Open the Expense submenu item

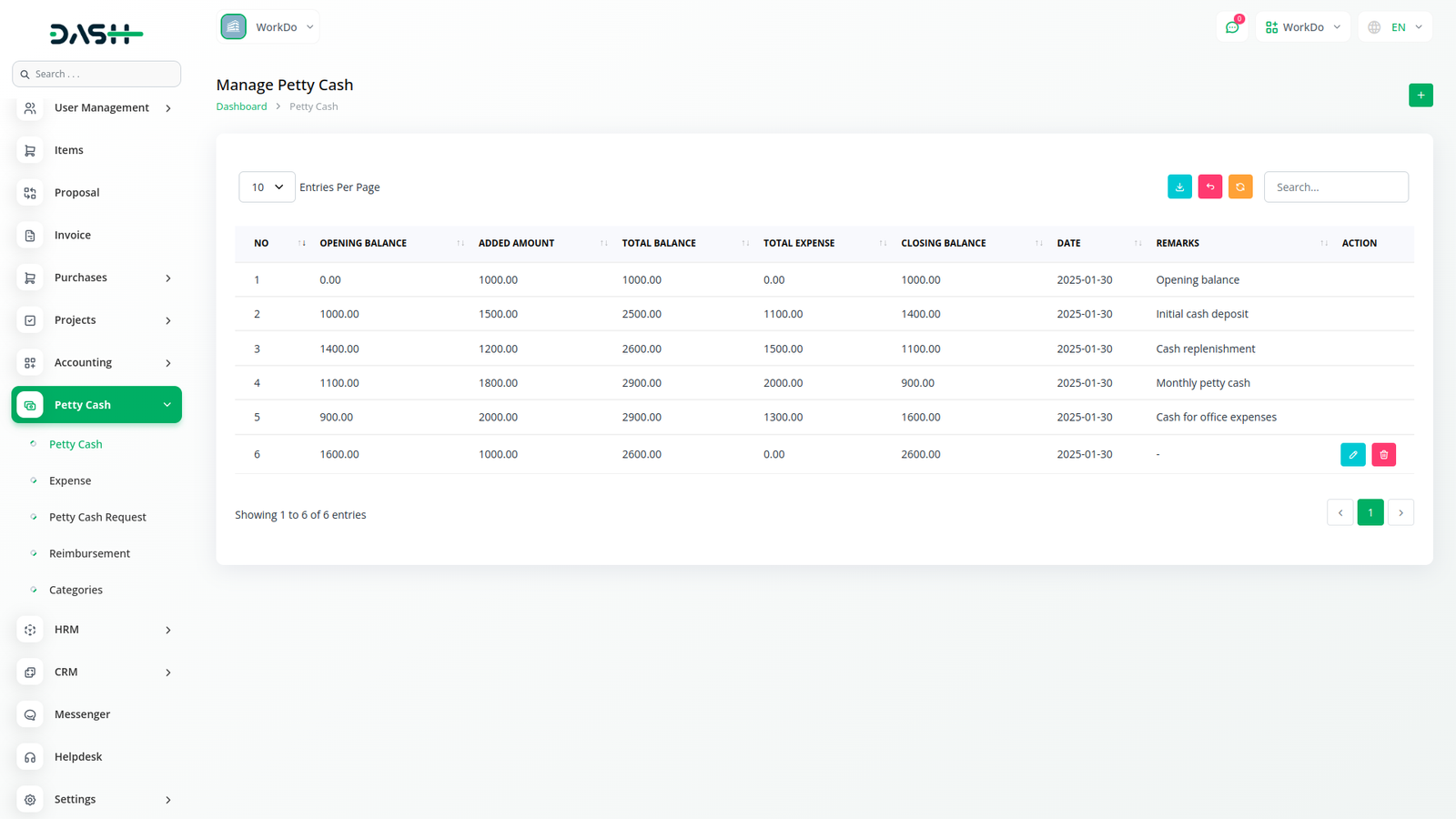70,480
